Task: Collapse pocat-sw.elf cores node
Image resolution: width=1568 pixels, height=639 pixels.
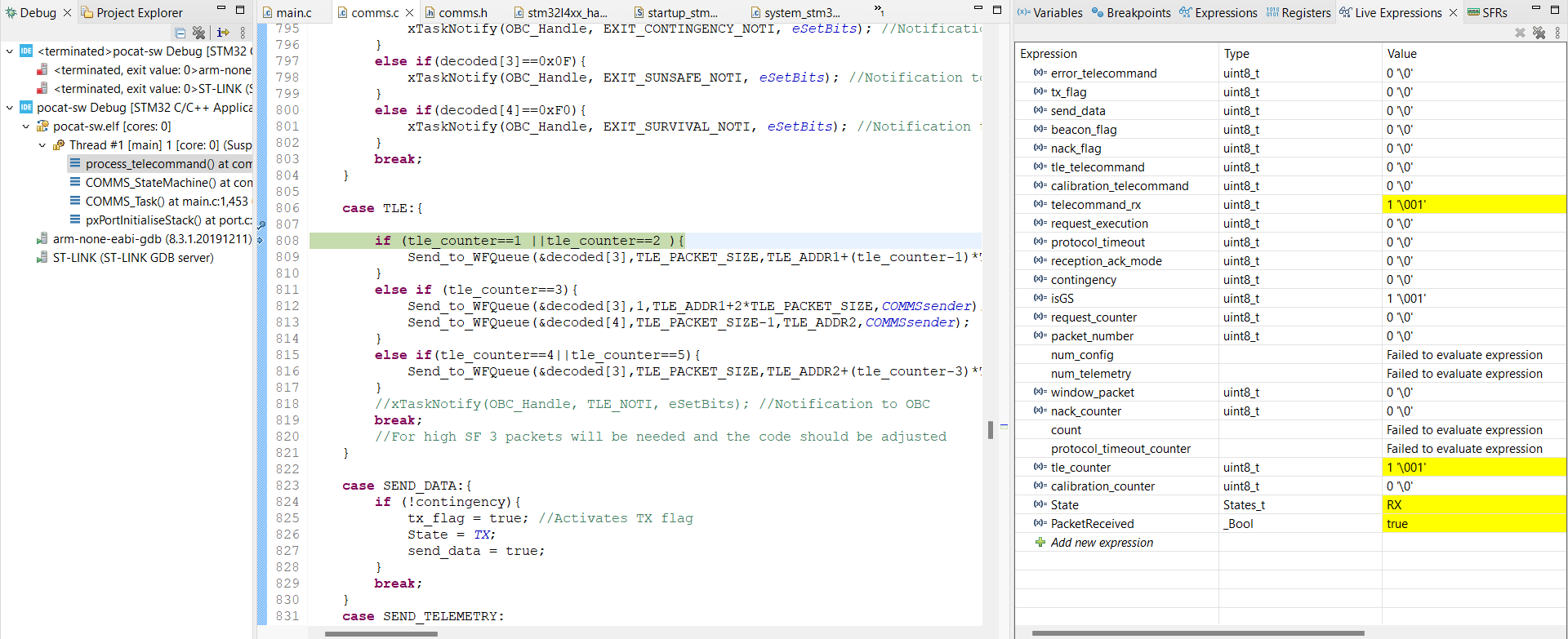Action: click(x=25, y=126)
